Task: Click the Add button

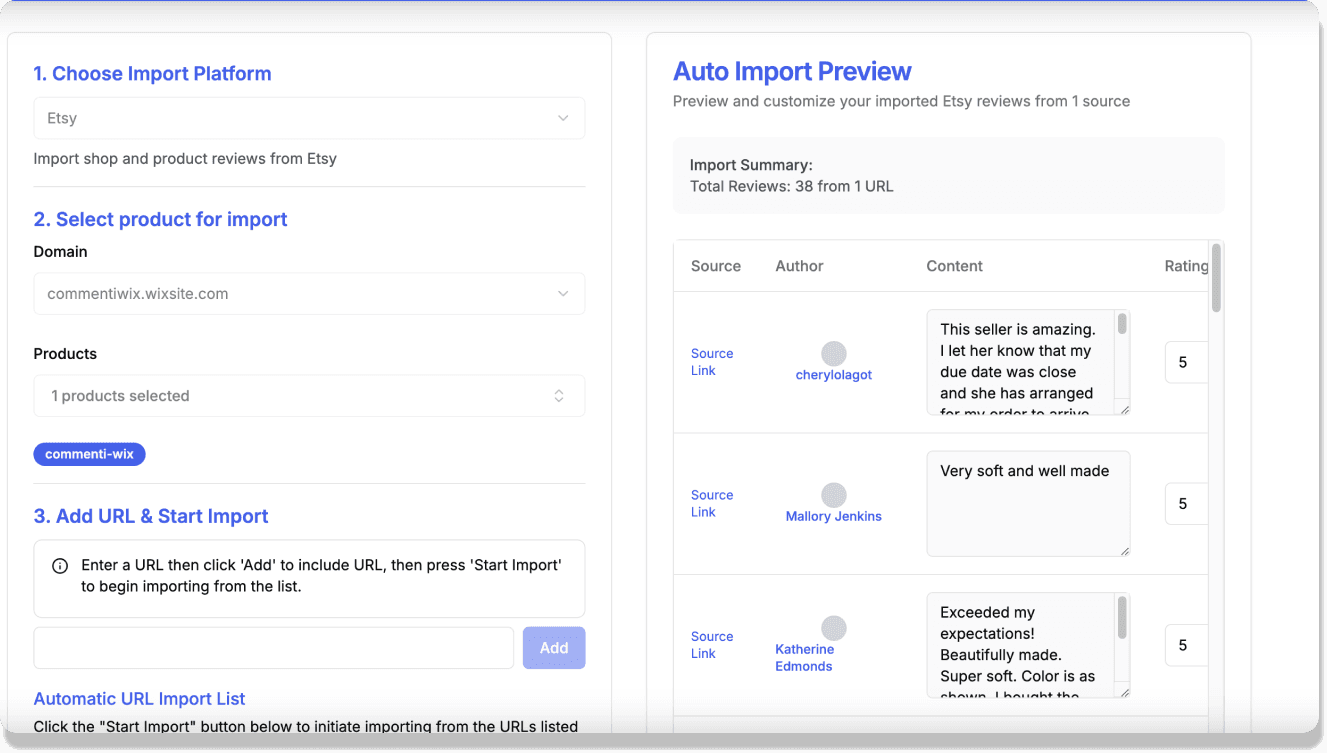Action: 554,648
